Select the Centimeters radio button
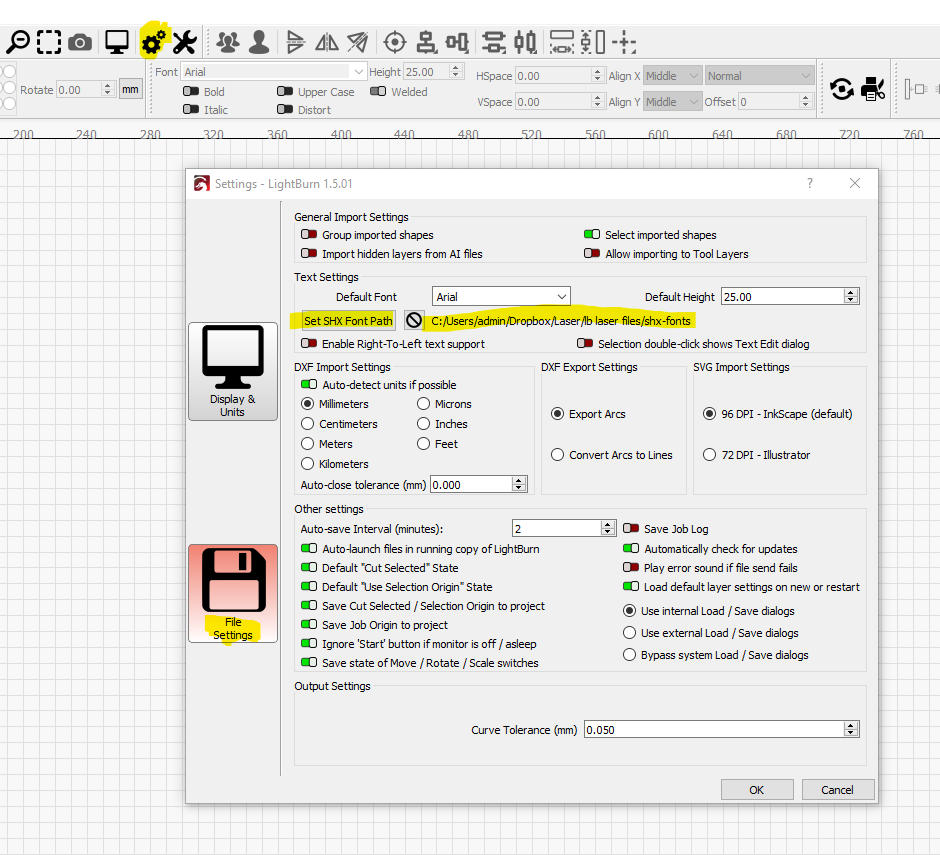The width and height of the screenshot is (940, 855). coord(308,424)
